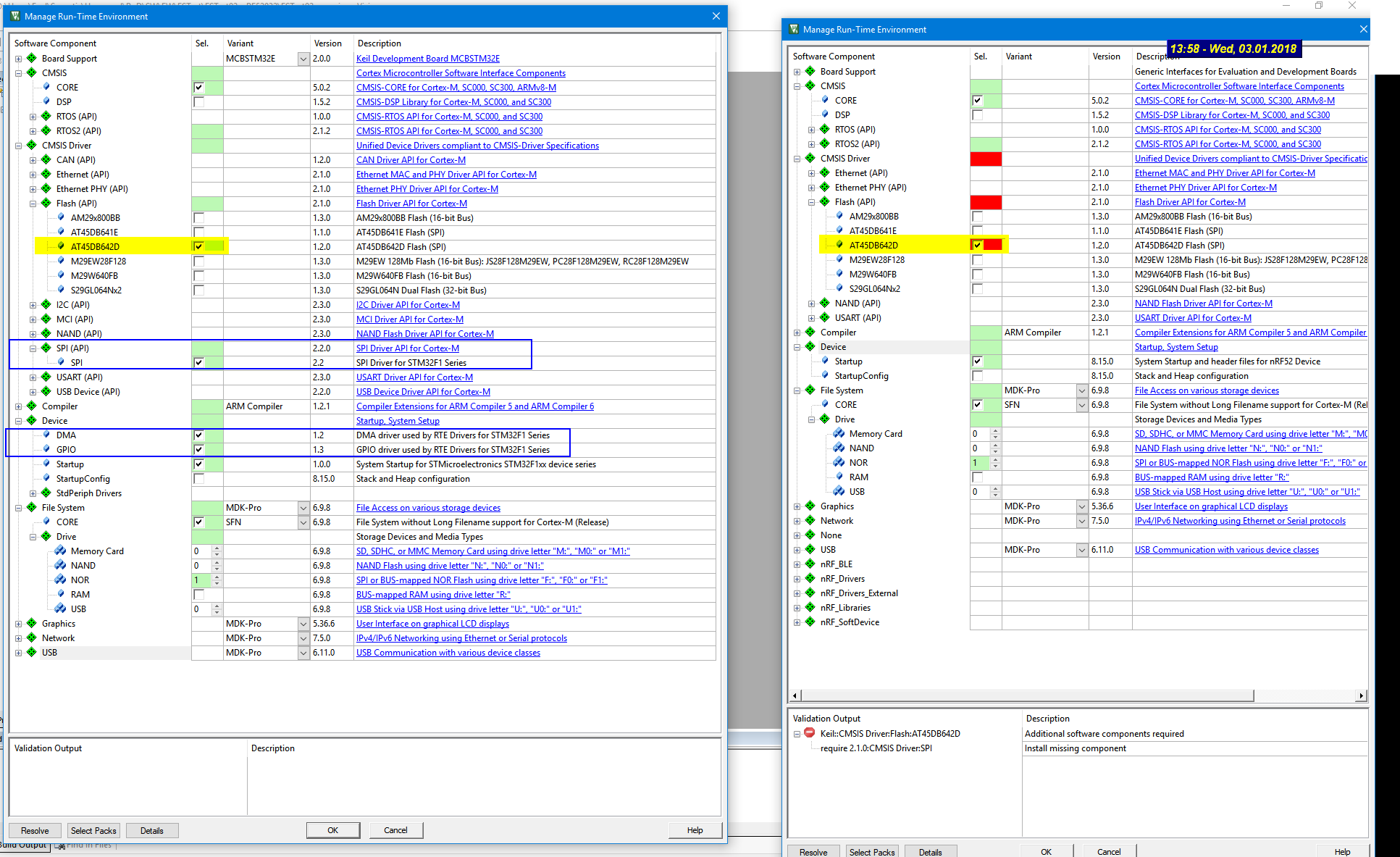Viewport: 1400px width, 857px height.
Task: Enable the CMSIS-DSP library checkbox
Action: click(198, 101)
